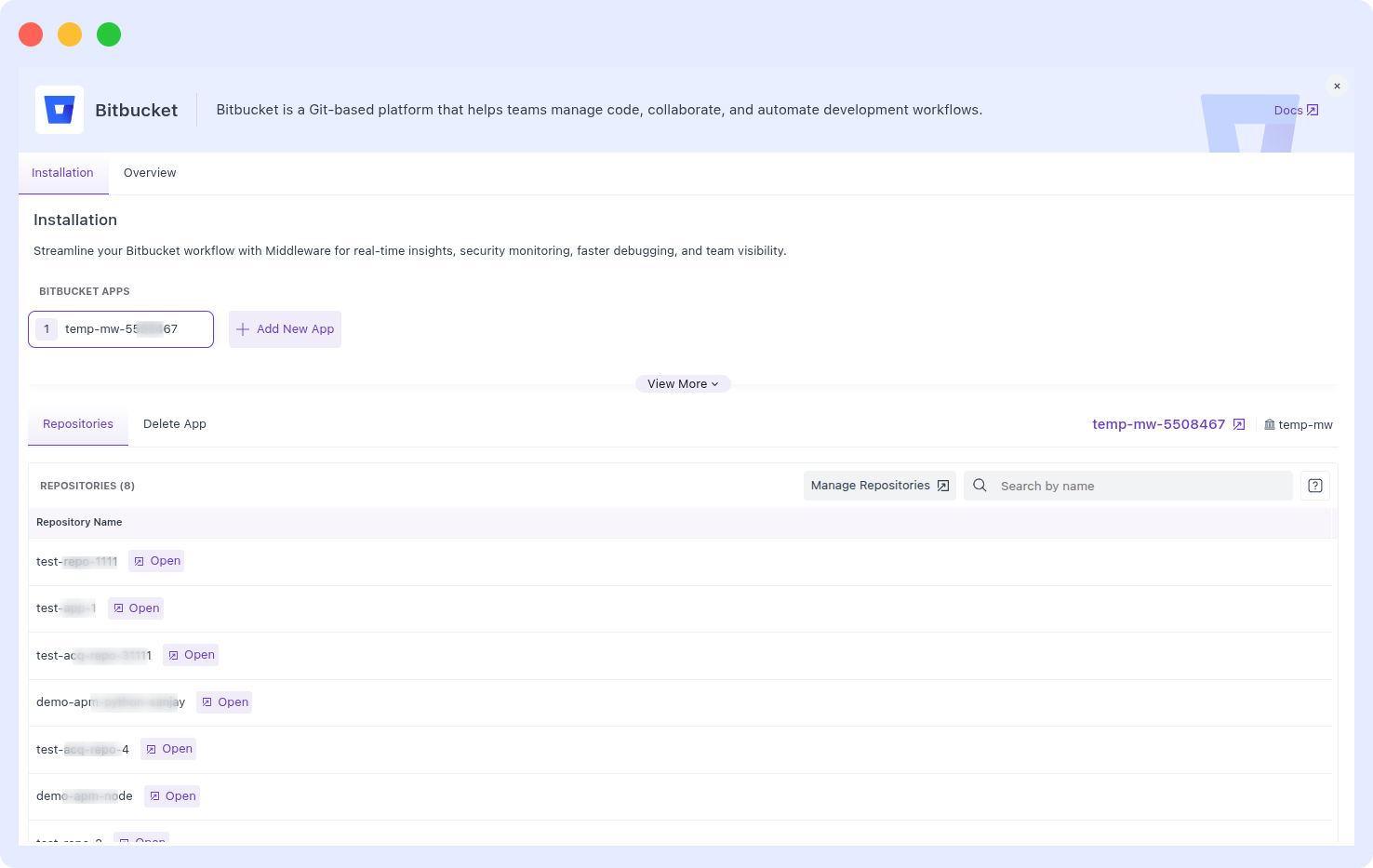Open the Repositories tab

point(77,423)
